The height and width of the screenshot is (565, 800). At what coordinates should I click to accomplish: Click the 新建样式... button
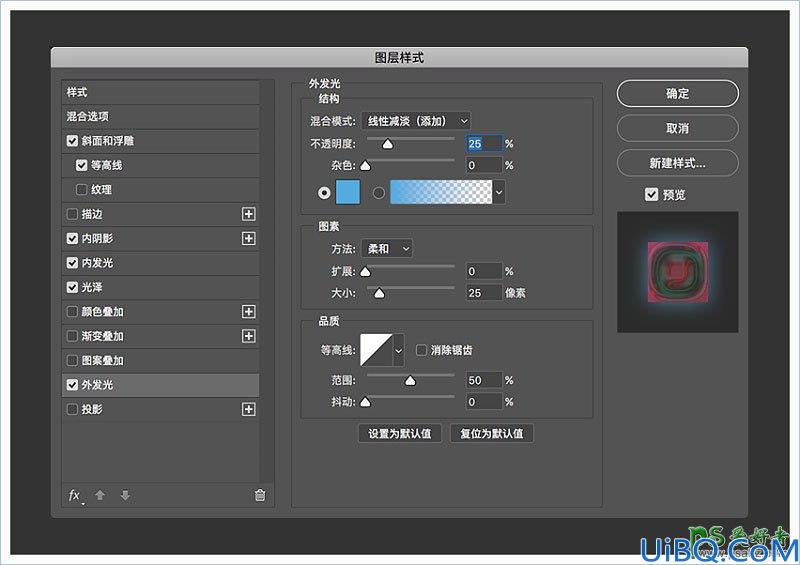tap(678, 163)
